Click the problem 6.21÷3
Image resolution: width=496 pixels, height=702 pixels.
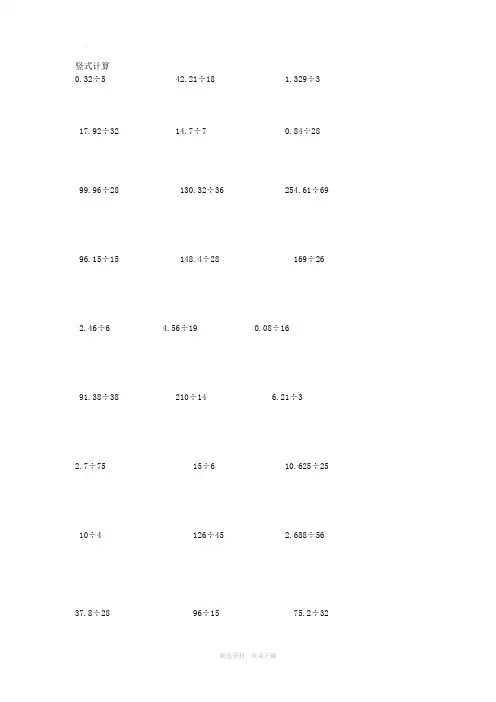[287, 397]
